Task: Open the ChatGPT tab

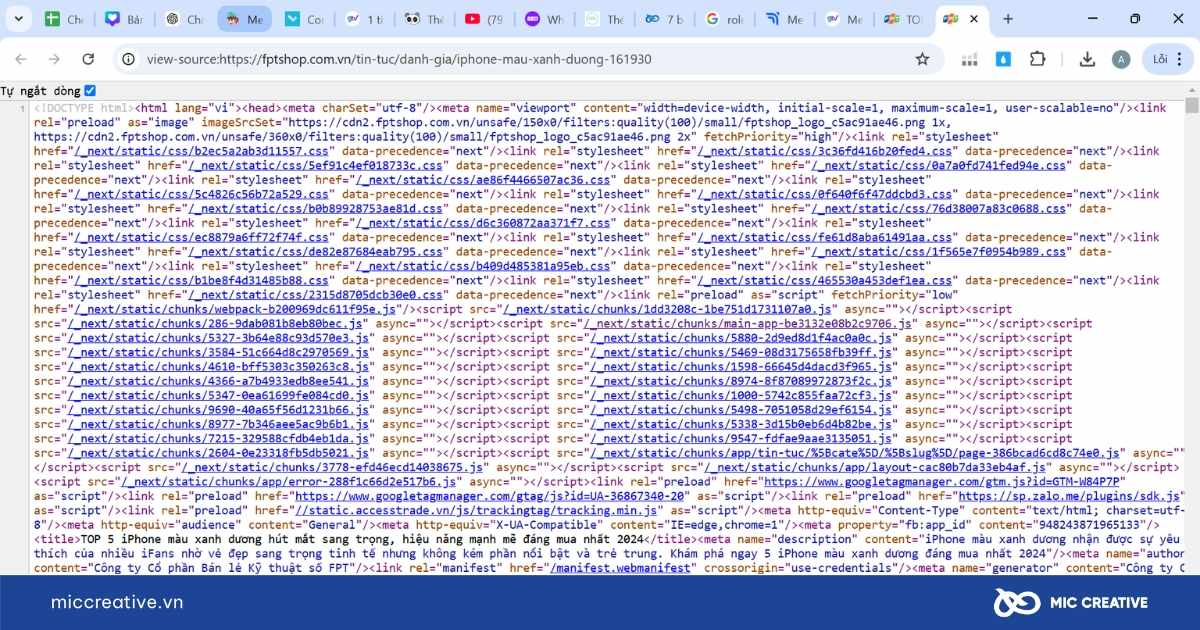Action: [184, 19]
